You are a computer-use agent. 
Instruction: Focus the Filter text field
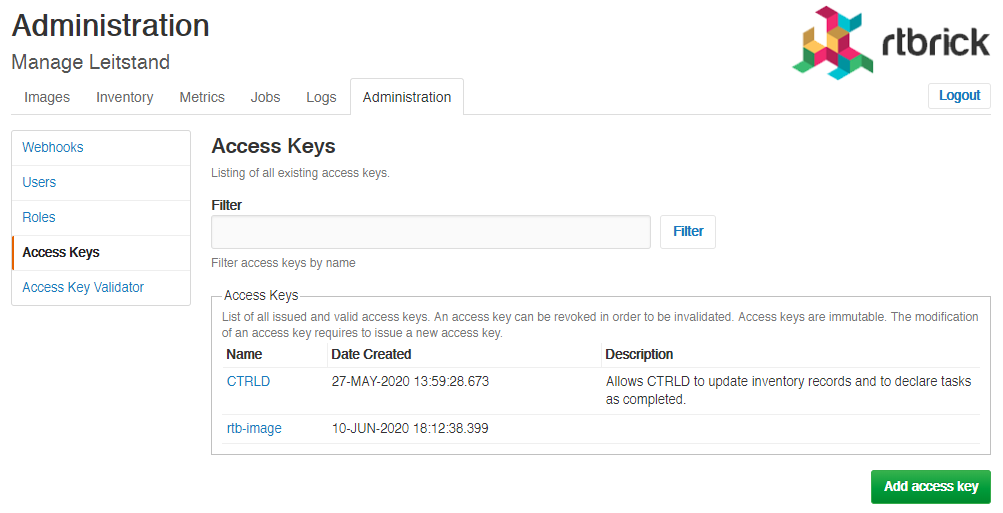pyautogui.click(x=430, y=232)
